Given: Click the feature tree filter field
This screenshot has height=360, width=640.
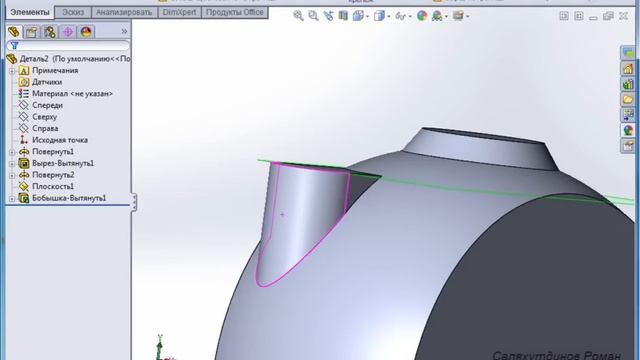Looking at the screenshot, I should [68, 46].
